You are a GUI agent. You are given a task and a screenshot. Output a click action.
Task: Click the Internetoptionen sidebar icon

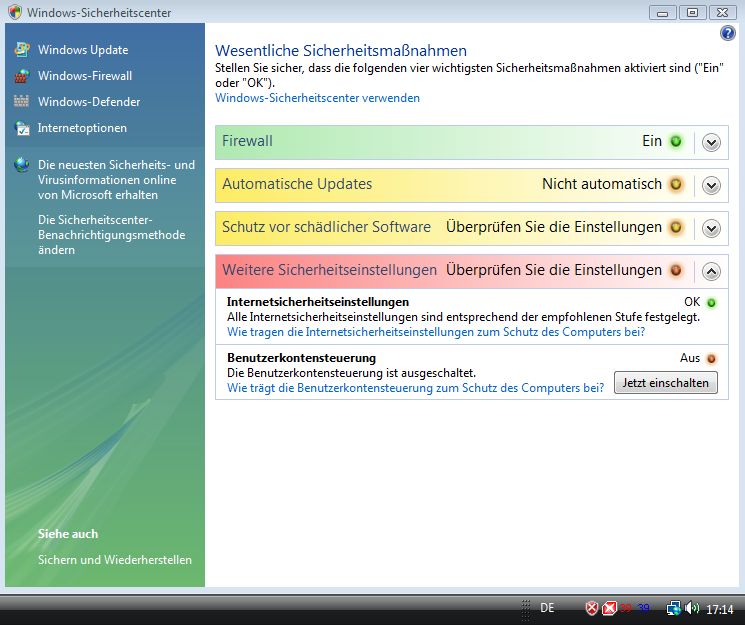point(21,128)
